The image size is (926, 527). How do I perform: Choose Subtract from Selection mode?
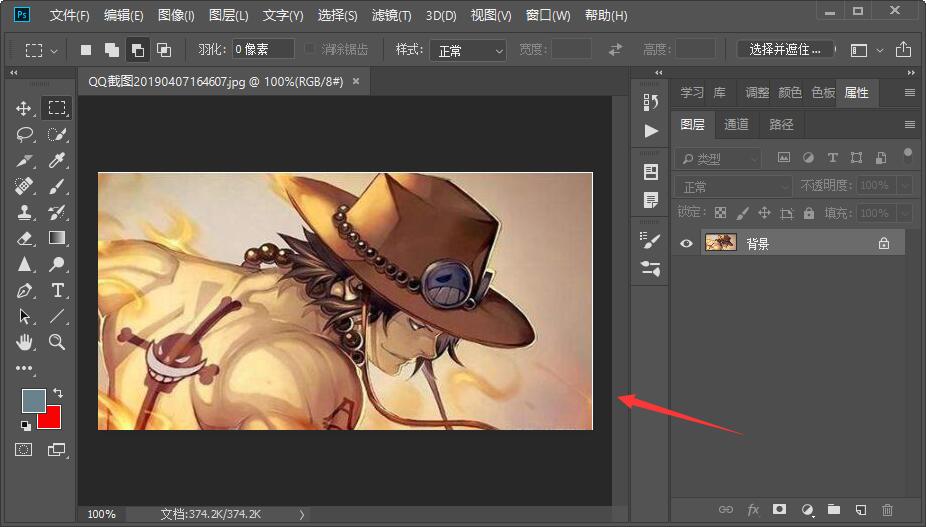coord(138,50)
